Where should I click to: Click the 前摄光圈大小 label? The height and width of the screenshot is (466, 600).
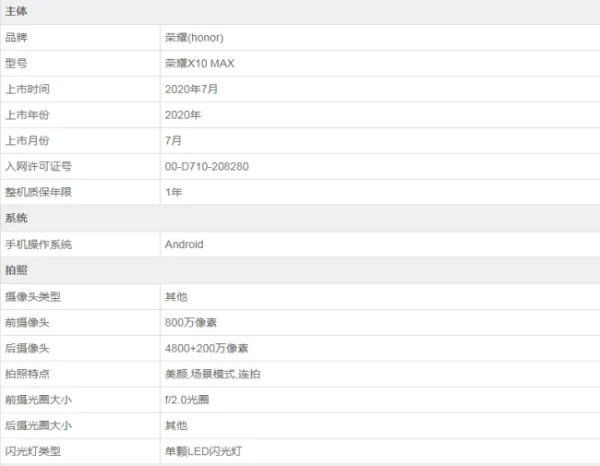[x=38, y=400]
